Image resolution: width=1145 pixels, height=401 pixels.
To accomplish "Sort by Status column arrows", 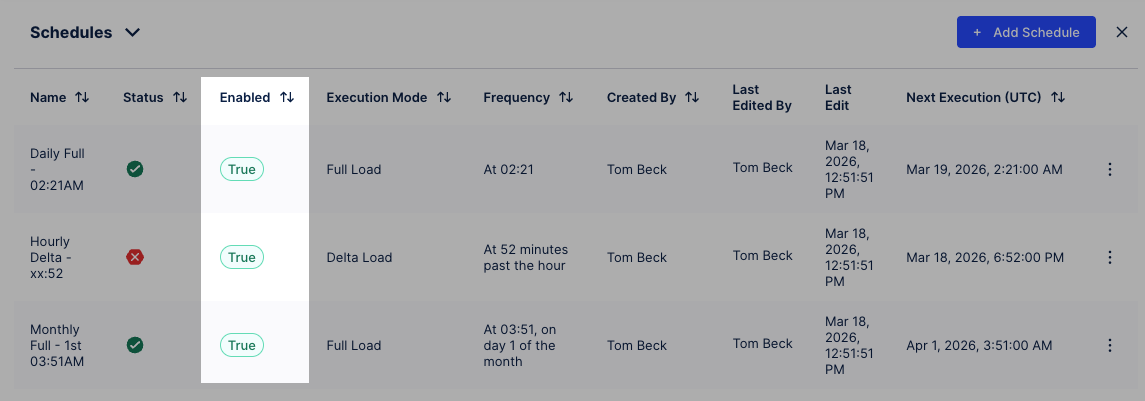I will (x=180, y=98).
